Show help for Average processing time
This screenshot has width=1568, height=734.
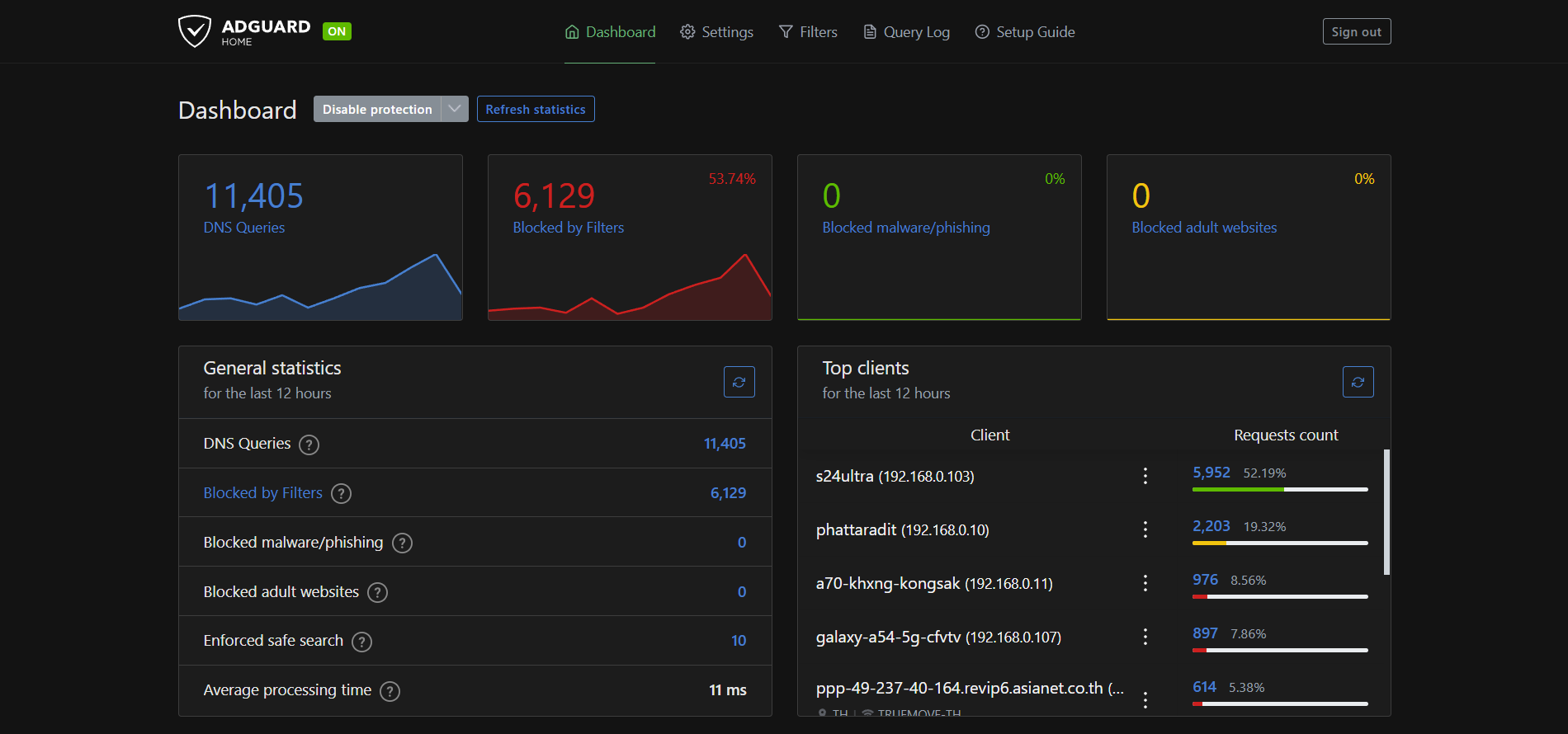point(390,691)
